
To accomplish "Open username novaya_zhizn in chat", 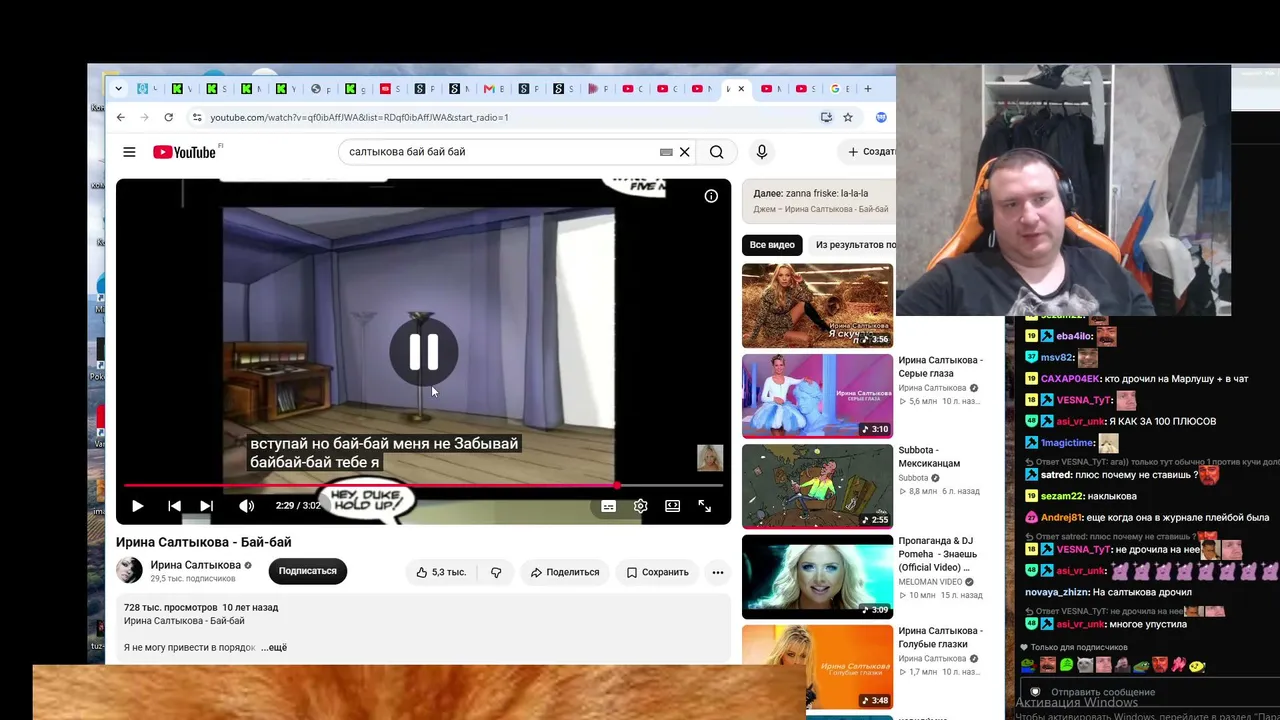I will coord(1056,592).
